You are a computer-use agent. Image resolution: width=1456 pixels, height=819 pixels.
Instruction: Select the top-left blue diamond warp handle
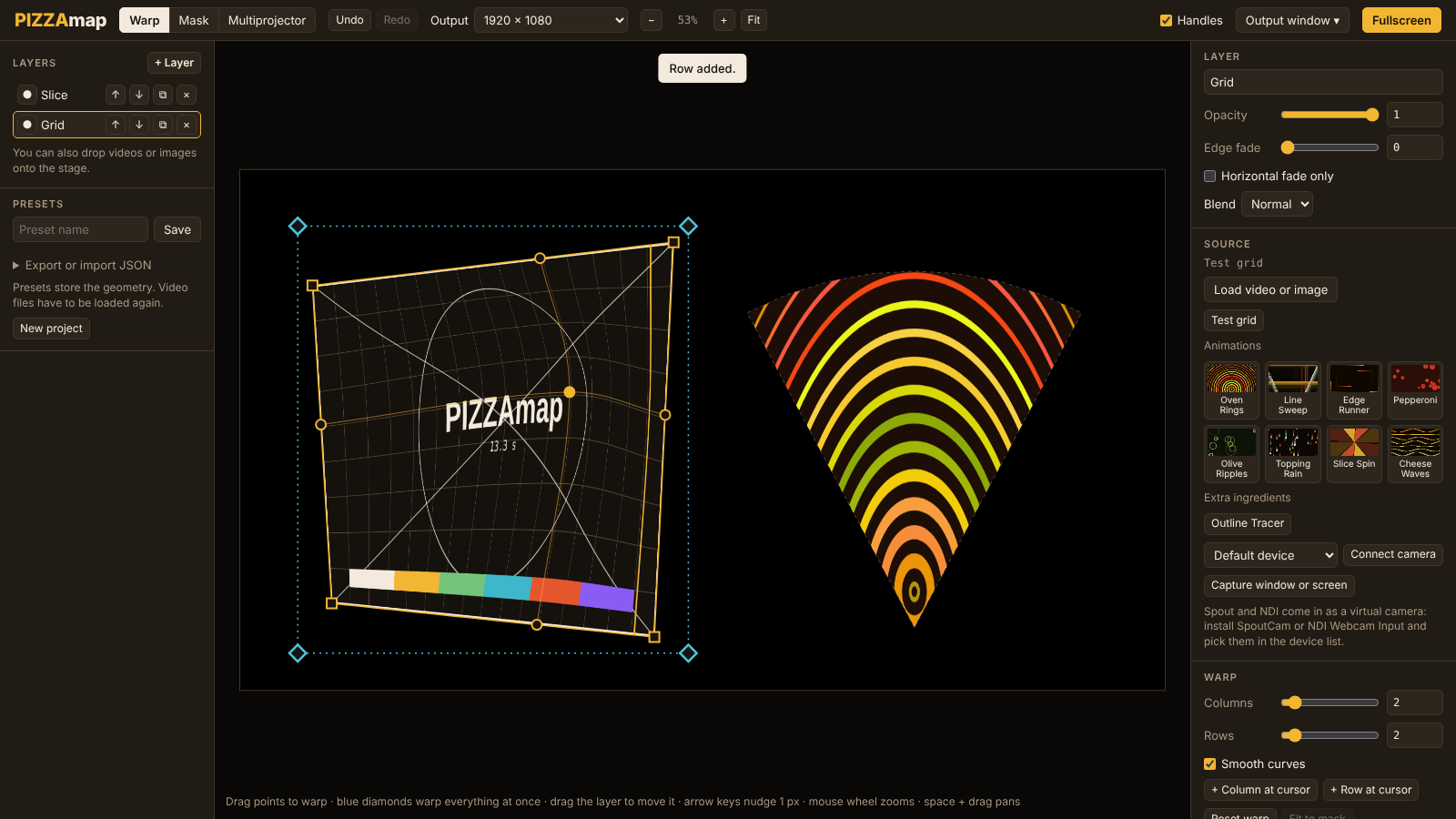pyautogui.click(x=298, y=226)
